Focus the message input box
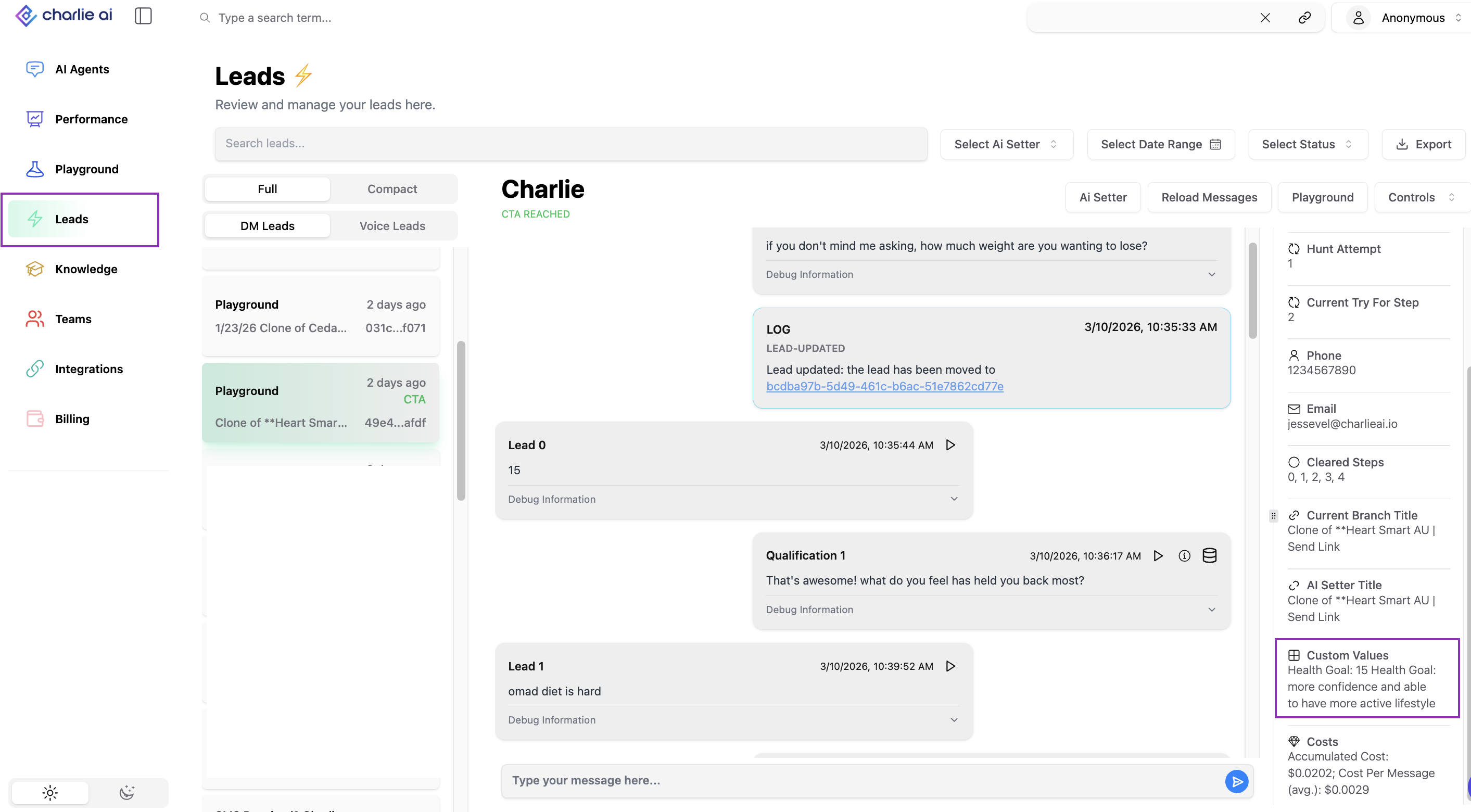The image size is (1471, 812). tap(863, 781)
